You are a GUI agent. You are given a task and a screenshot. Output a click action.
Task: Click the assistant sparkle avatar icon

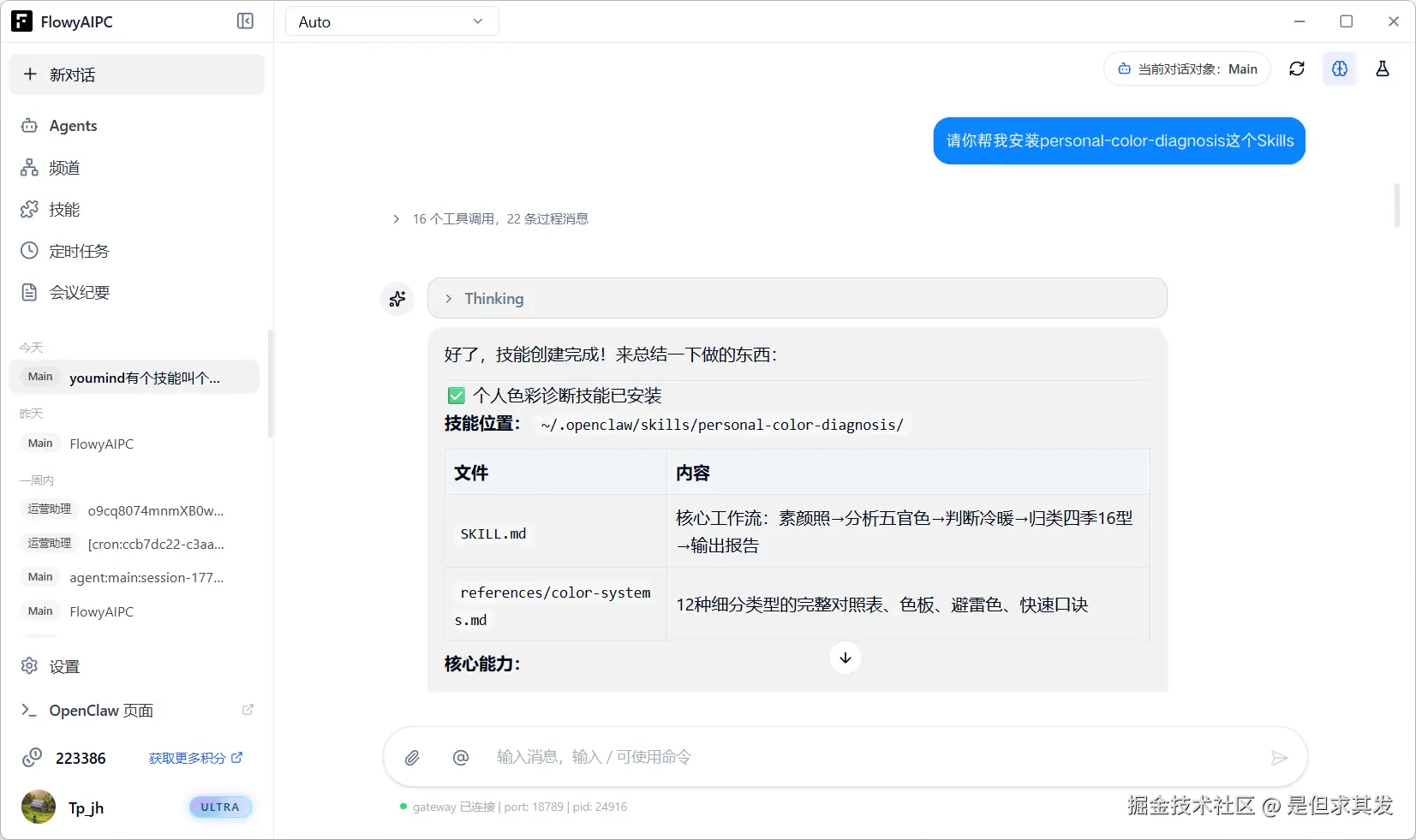397,299
